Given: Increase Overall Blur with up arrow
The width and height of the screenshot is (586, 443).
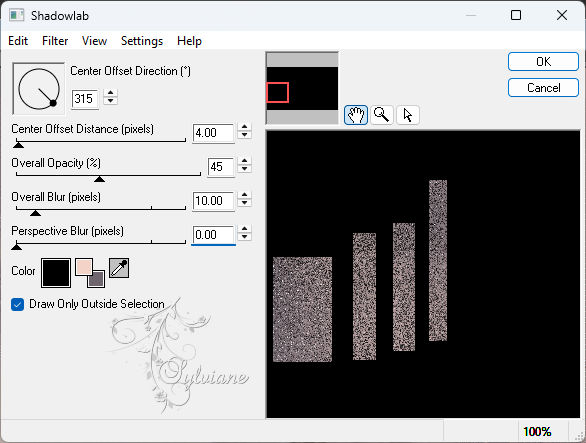Looking at the screenshot, I should click(x=244, y=196).
